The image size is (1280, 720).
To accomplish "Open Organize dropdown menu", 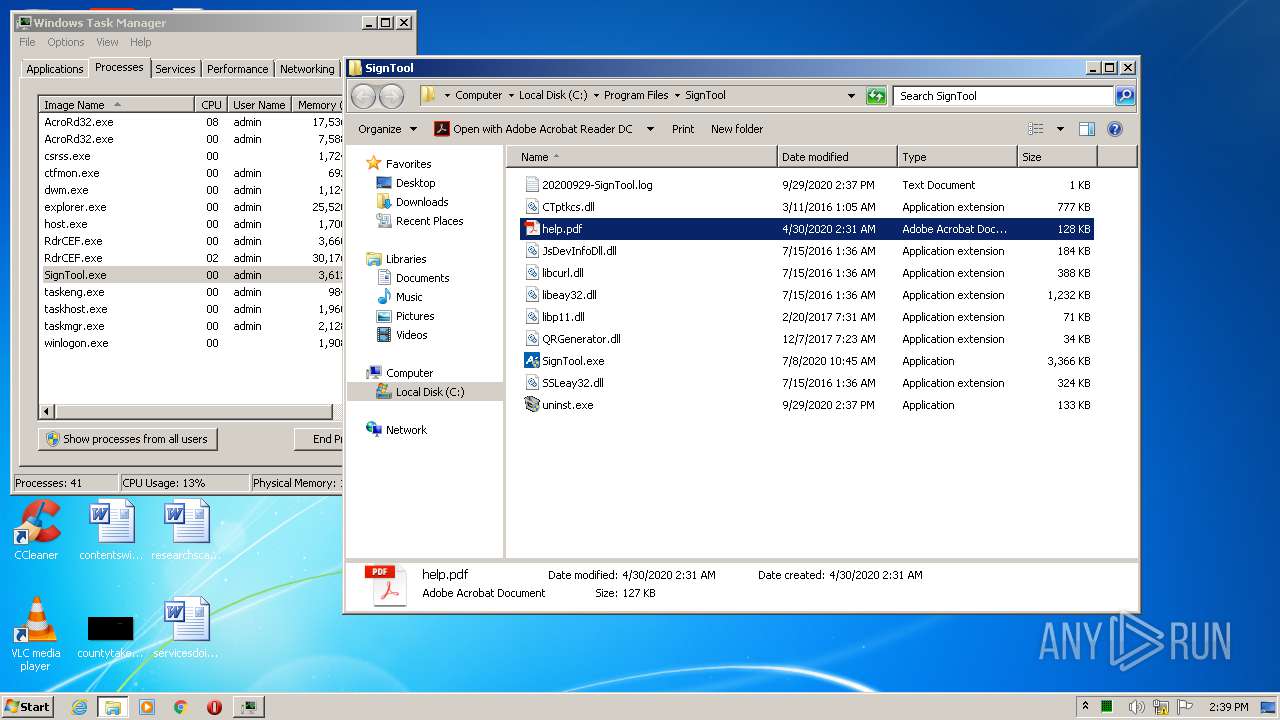I will click(x=386, y=129).
